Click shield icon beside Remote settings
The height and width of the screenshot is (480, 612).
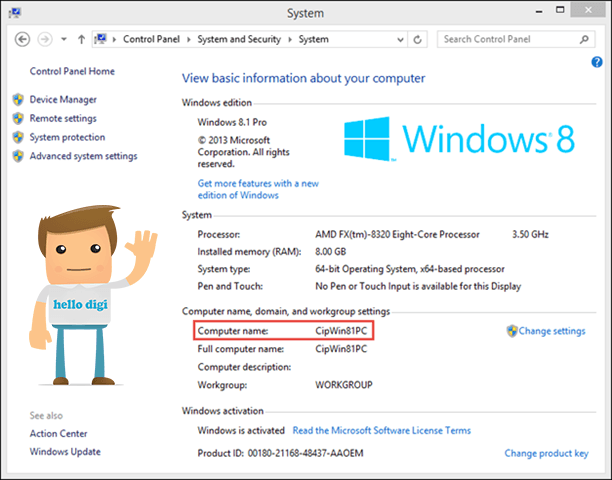(x=18, y=118)
